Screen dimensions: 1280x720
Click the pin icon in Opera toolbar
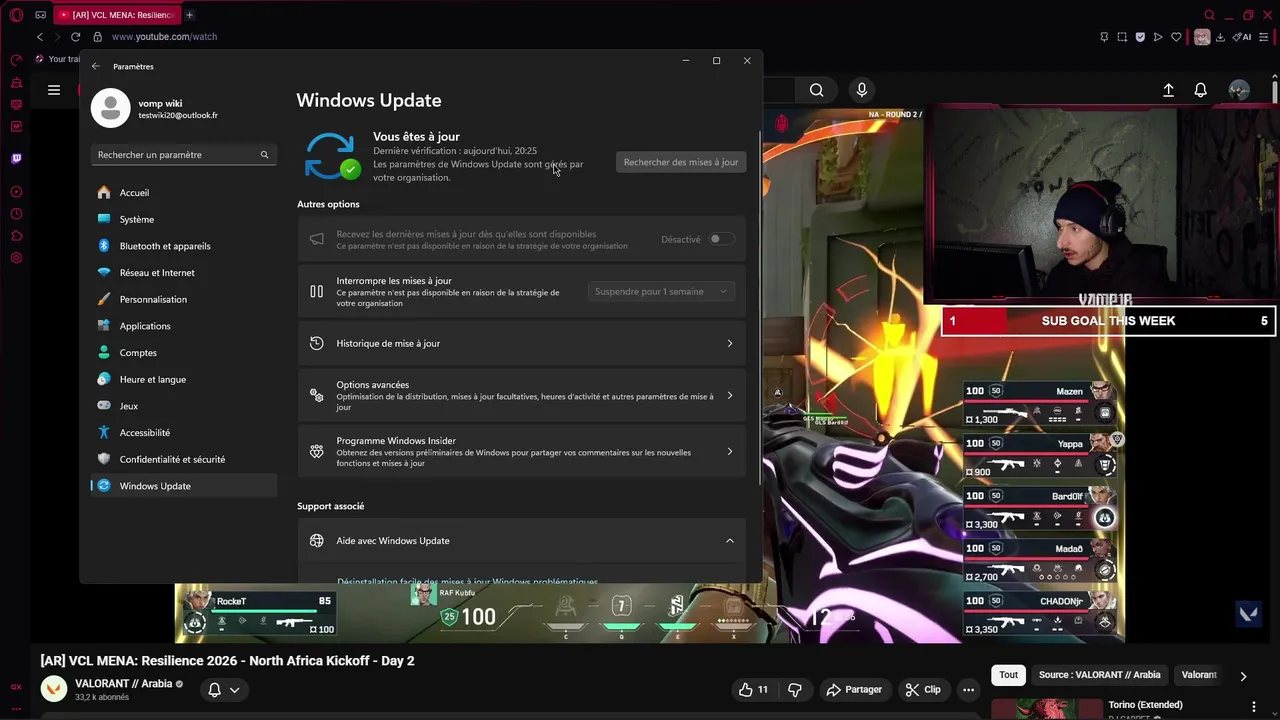tap(1104, 37)
